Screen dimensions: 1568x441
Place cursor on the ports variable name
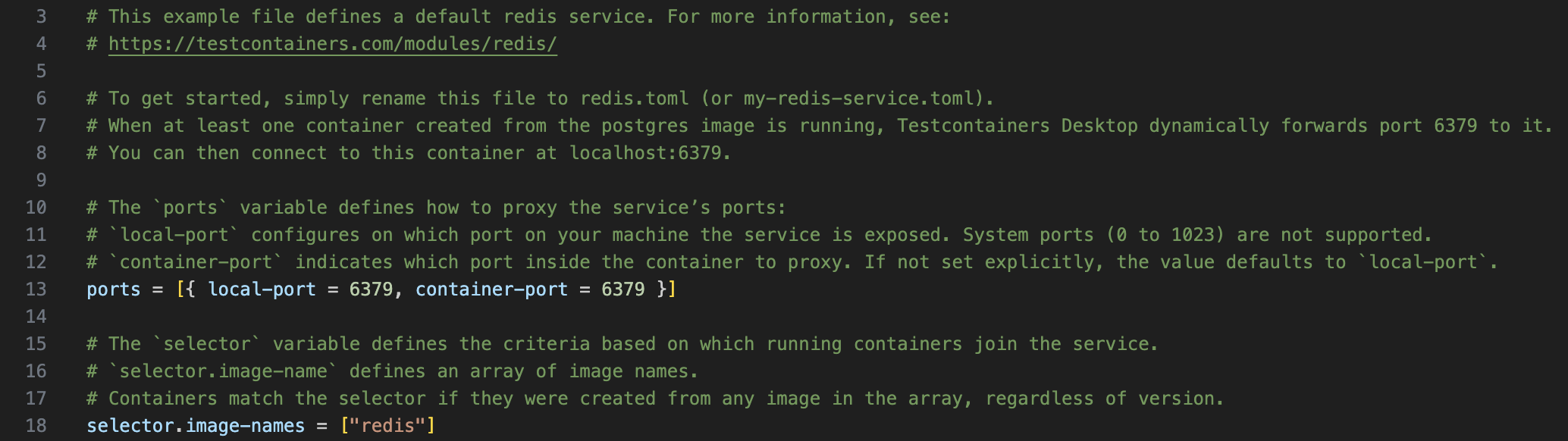pos(114,289)
